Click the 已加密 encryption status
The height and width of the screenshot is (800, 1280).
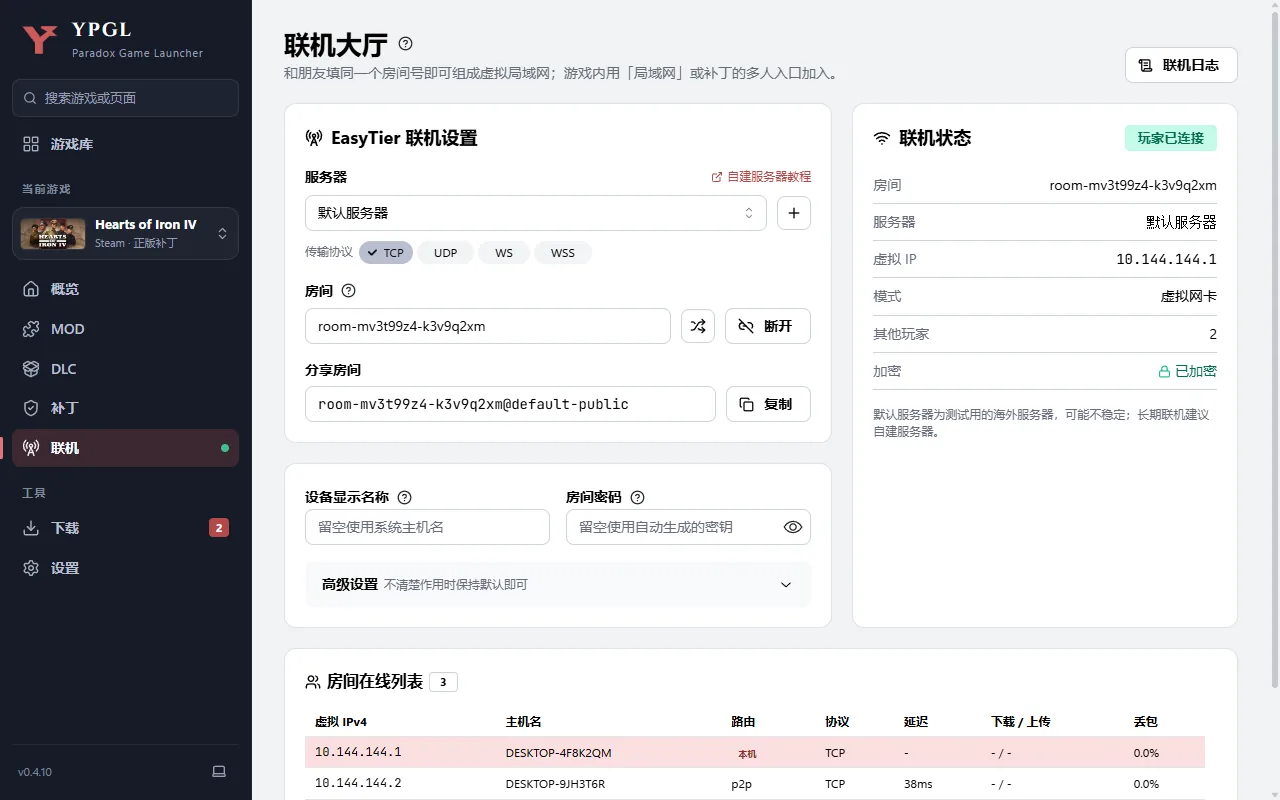pyautogui.click(x=1187, y=371)
